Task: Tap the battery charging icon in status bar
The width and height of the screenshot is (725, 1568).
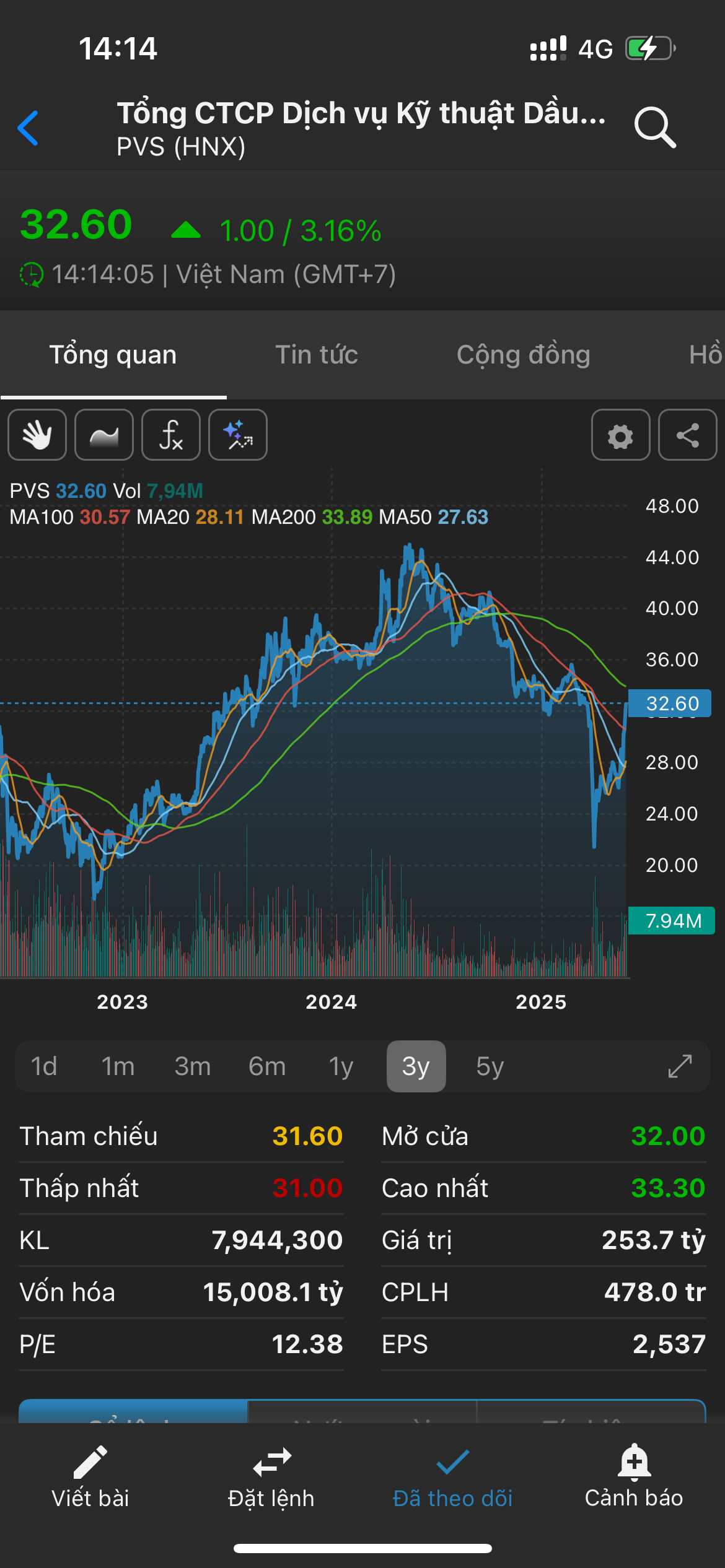Action: coord(650,48)
